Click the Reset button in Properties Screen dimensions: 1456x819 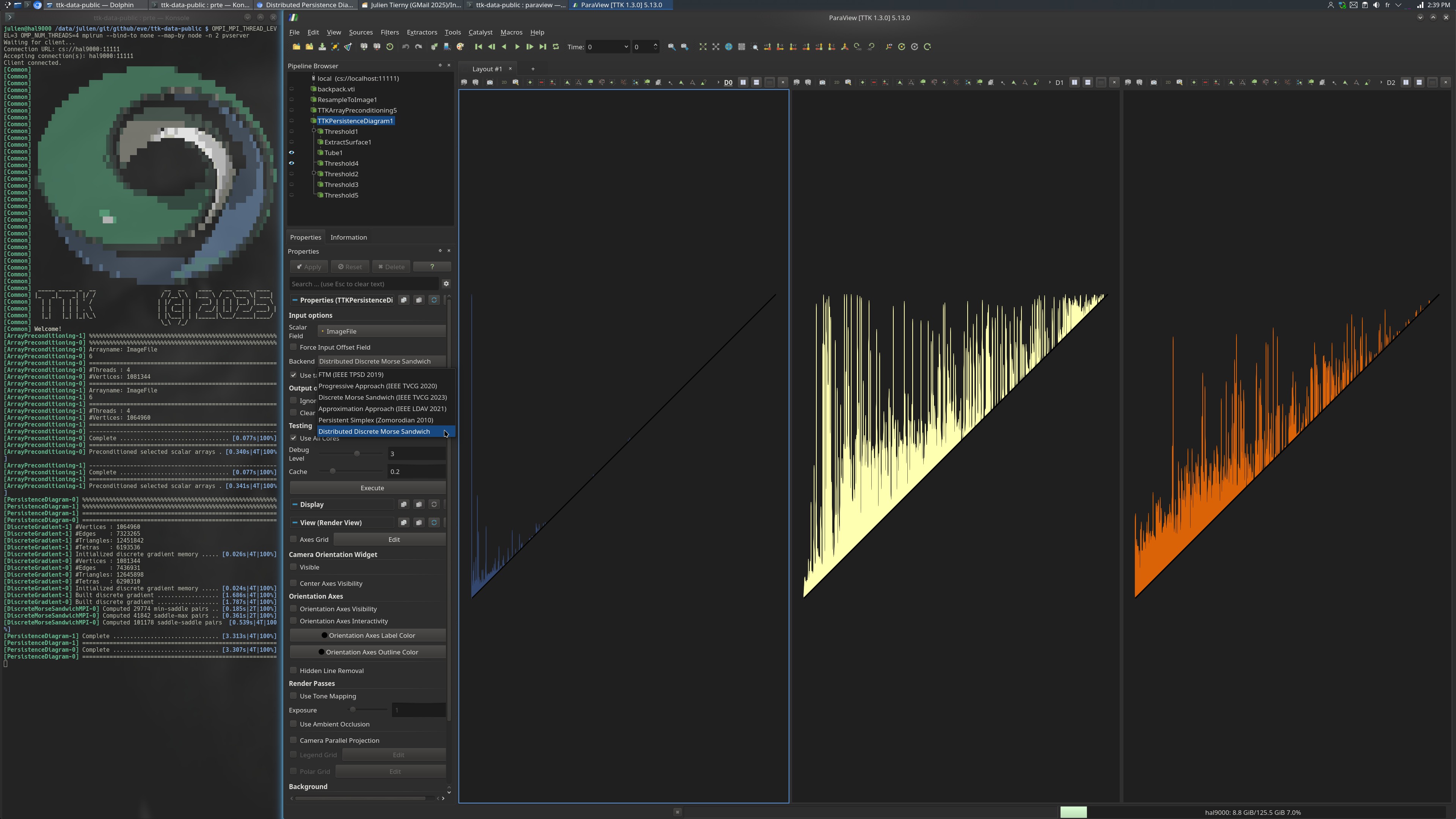[350, 267]
